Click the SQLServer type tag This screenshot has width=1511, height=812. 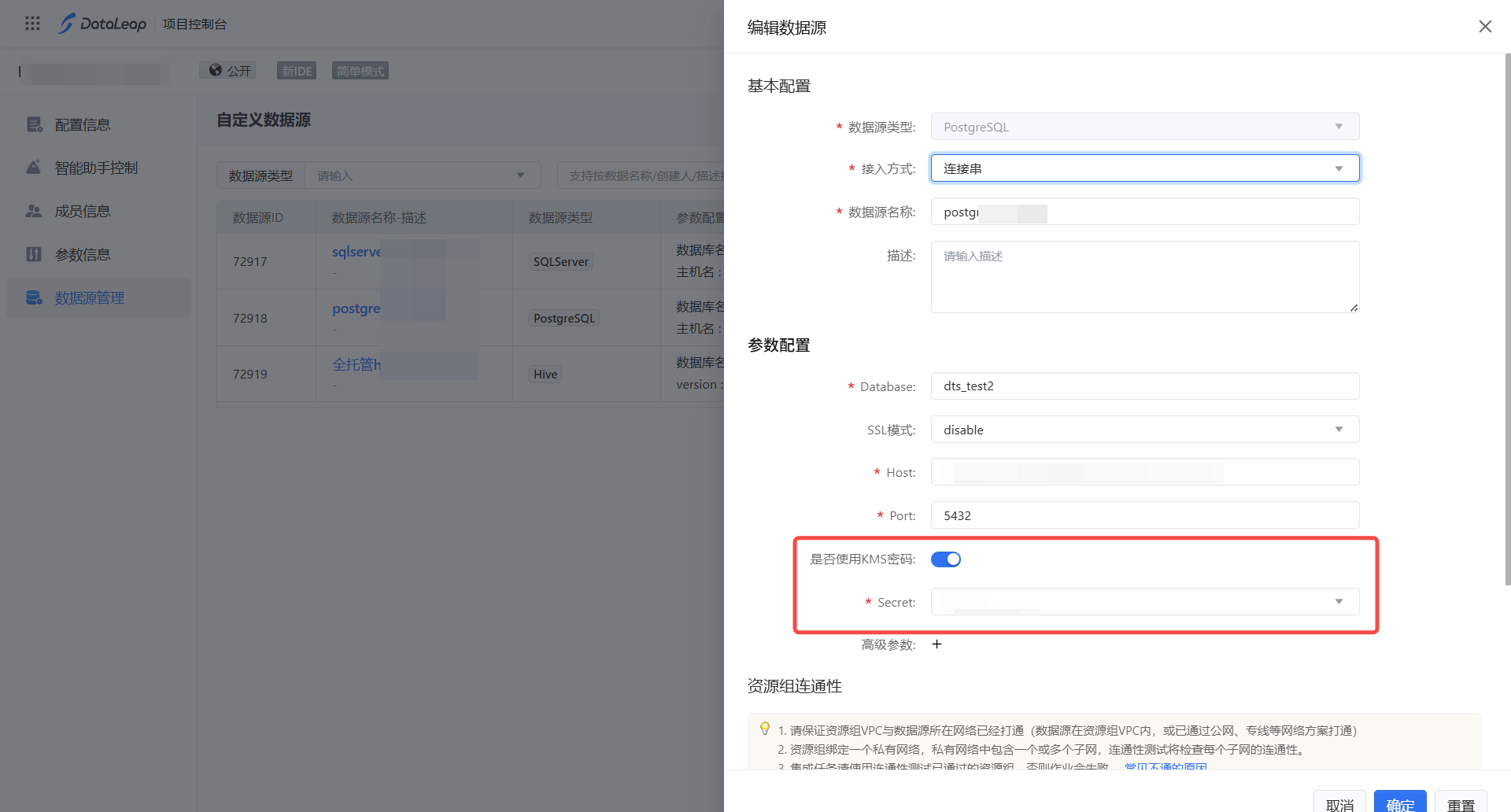click(x=561, y=262)
